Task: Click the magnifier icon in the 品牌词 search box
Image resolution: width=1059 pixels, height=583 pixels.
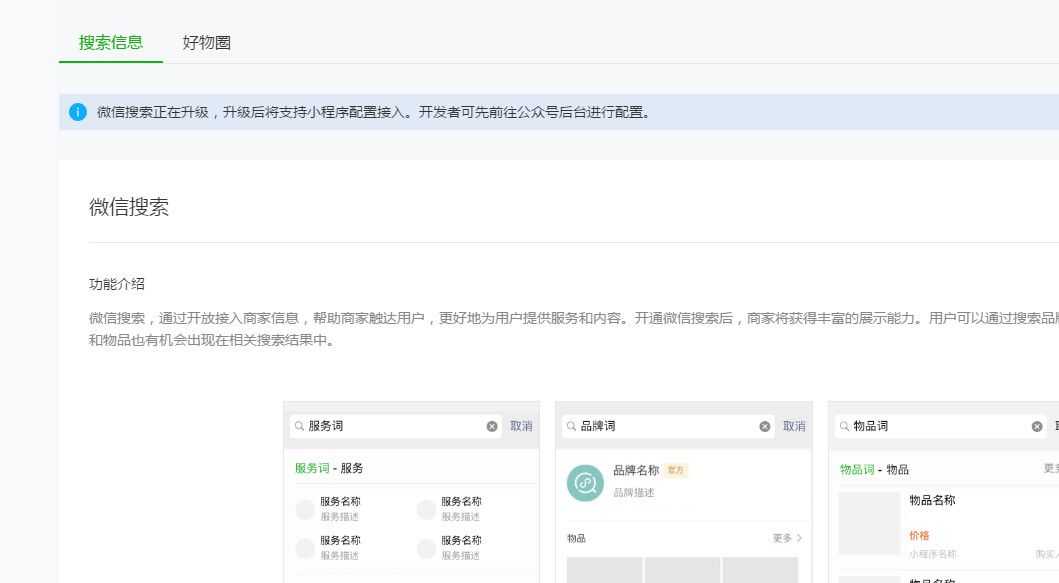Action: [571, 426]
